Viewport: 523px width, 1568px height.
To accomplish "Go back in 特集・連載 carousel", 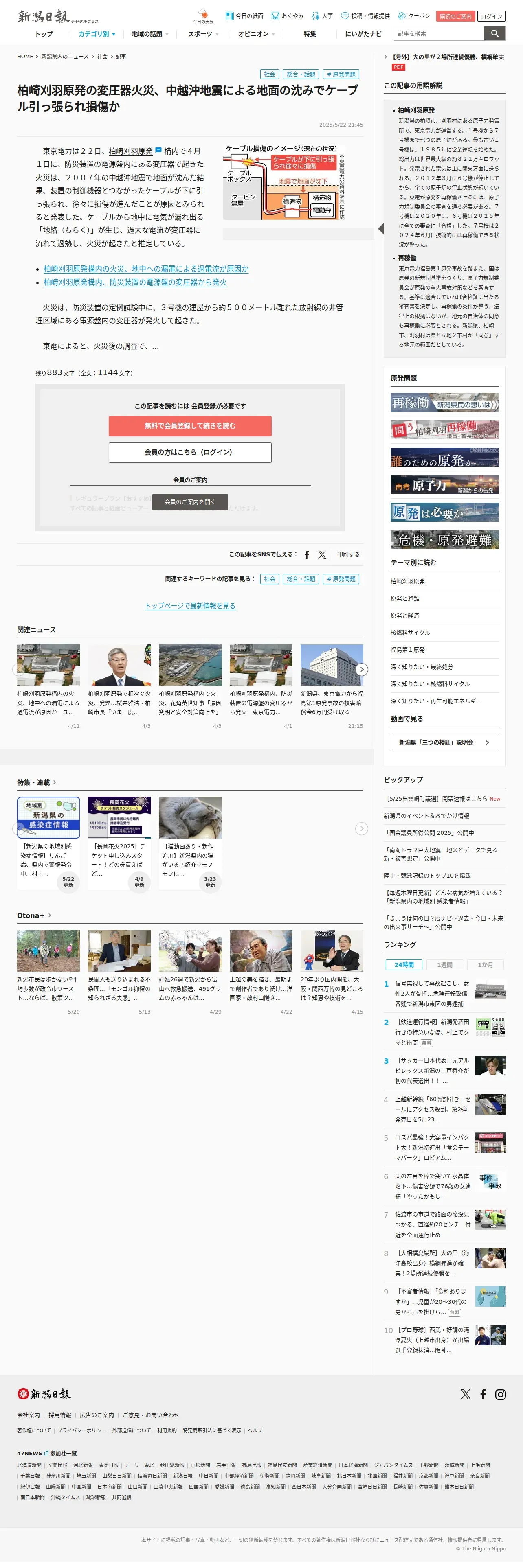I will tap(18, 828).
